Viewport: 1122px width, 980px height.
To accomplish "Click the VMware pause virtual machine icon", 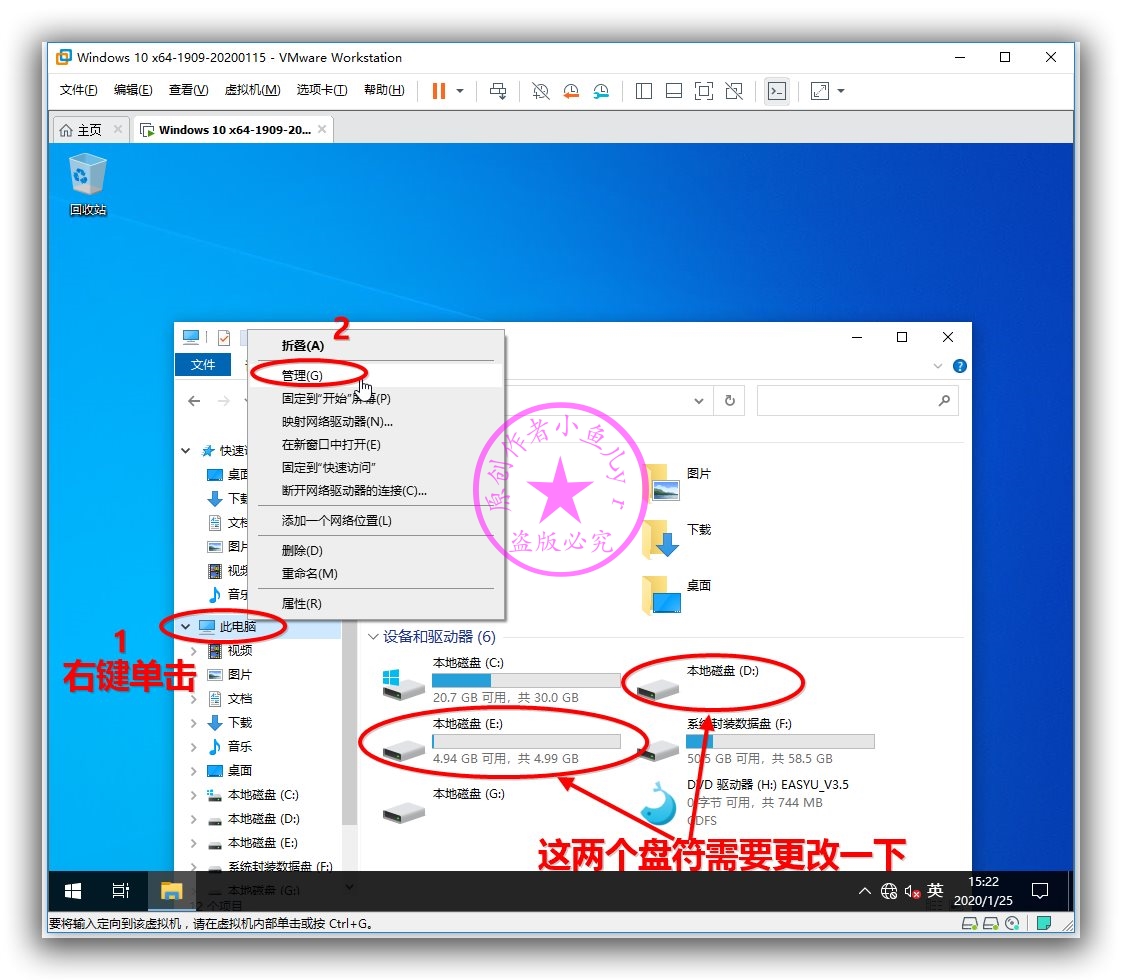I will [x=439, y=91].
